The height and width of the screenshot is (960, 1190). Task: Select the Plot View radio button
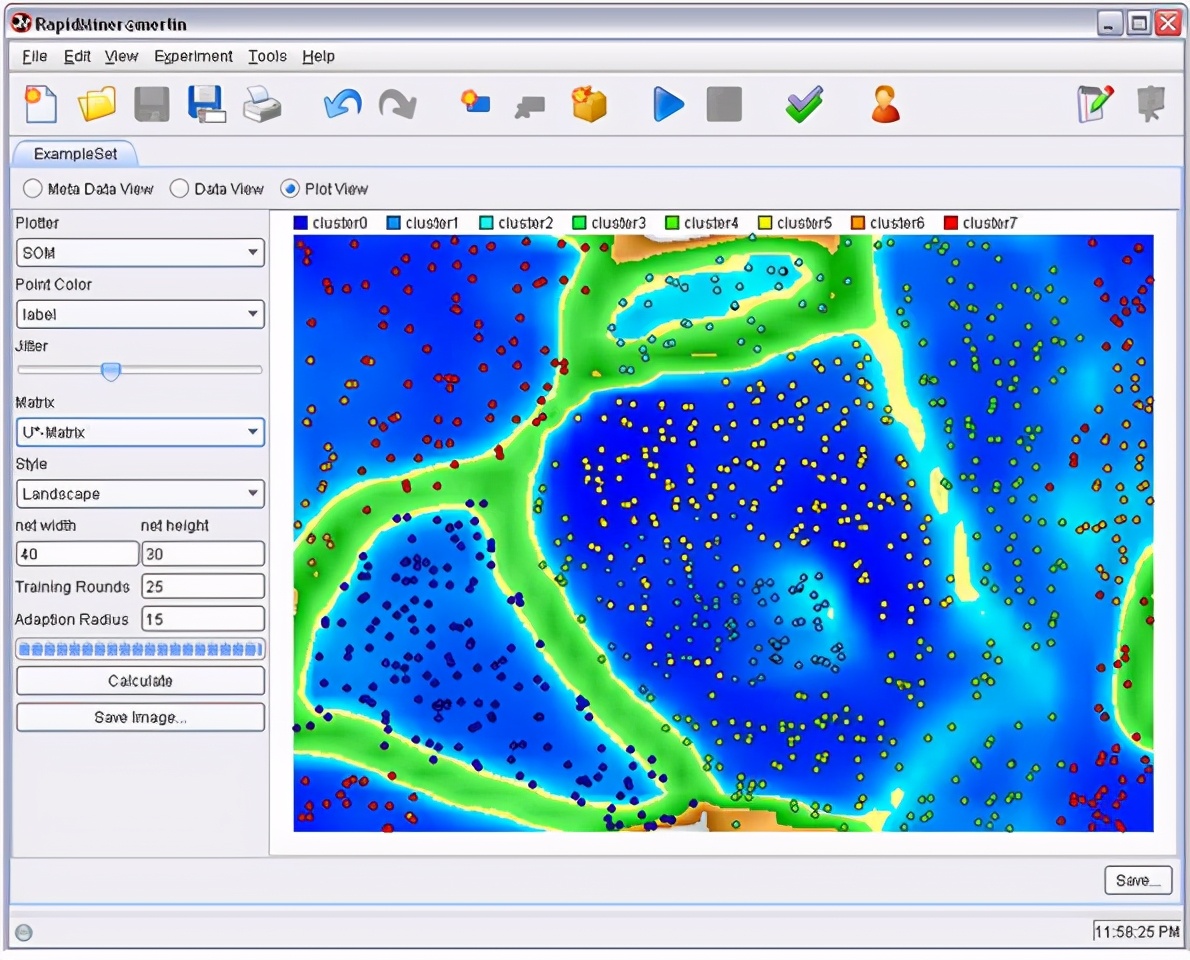tap(290, 189)
